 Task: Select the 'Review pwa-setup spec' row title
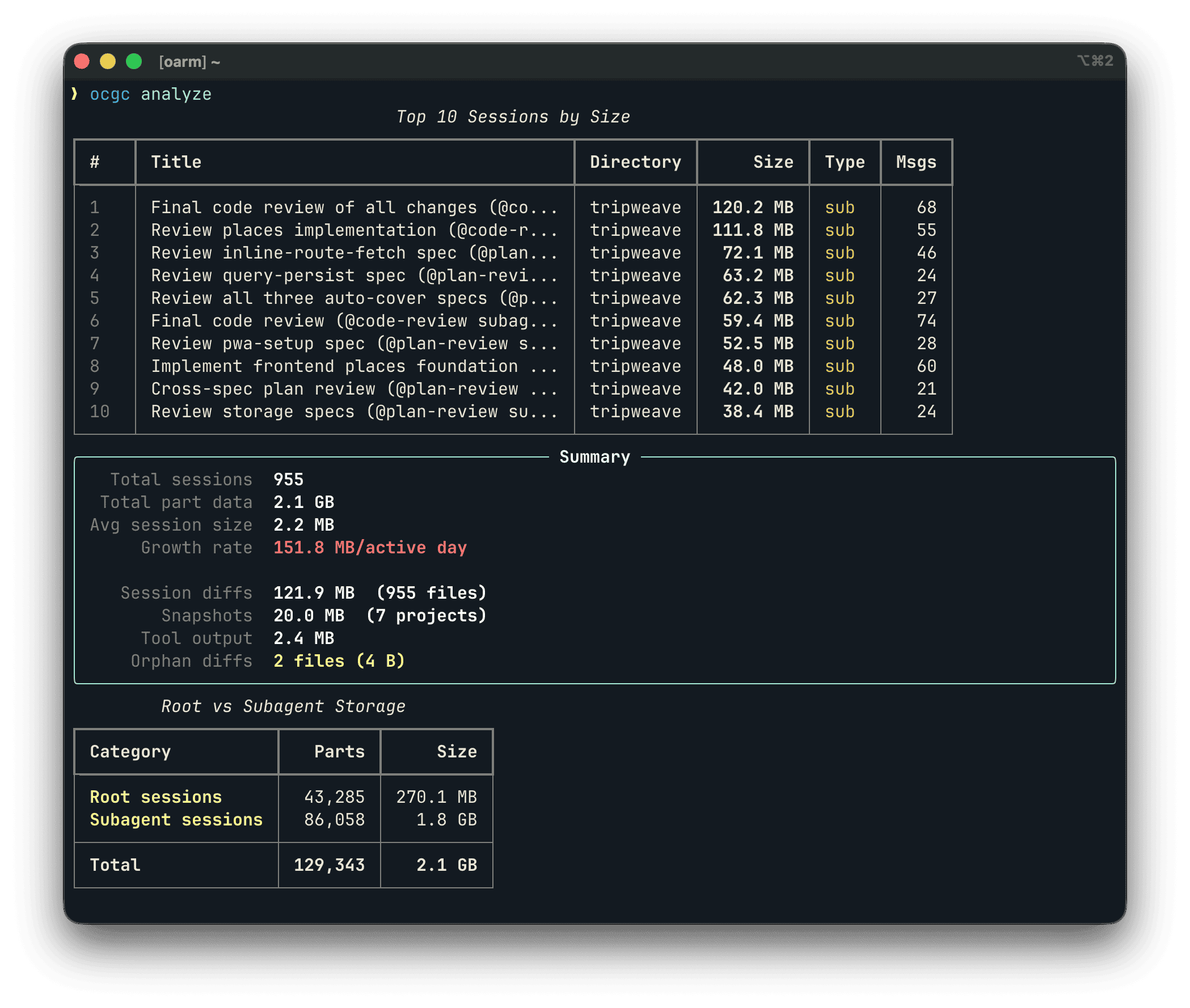(x=354, y=344)
